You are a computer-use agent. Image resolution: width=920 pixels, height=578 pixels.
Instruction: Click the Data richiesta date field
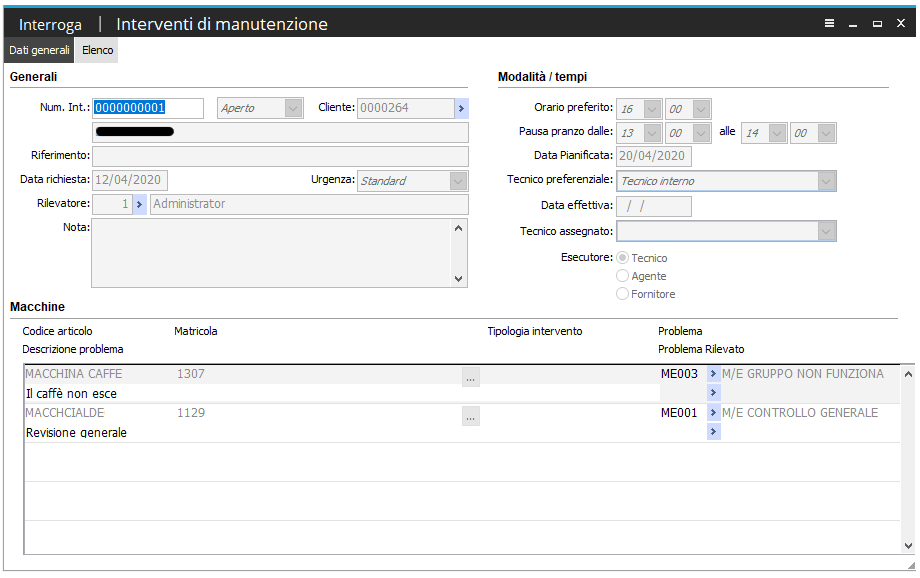tap(130, 180)
